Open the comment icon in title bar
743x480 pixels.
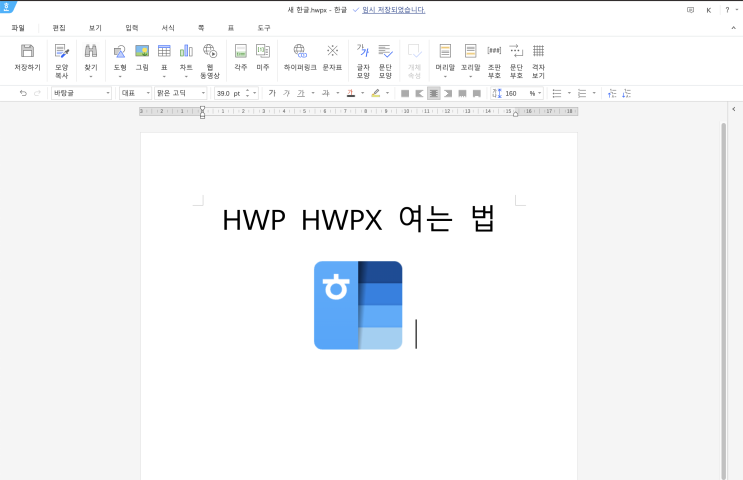point(690,10)
